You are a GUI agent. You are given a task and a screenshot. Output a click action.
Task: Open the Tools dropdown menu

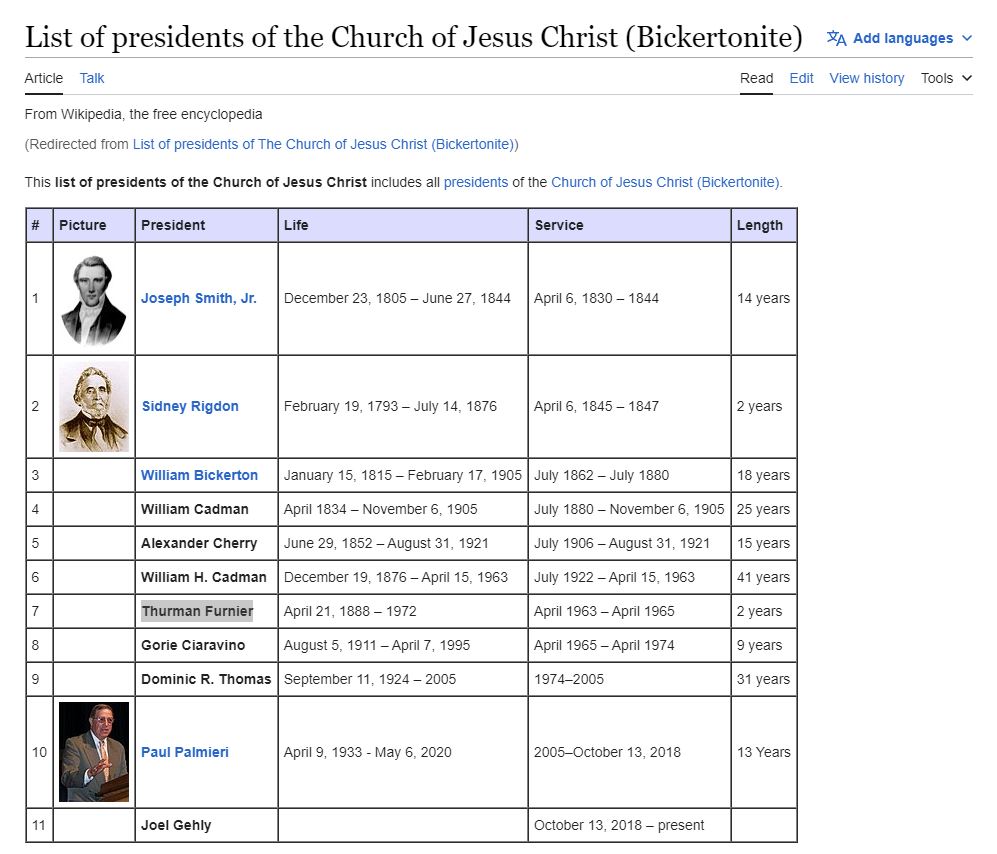946,78
